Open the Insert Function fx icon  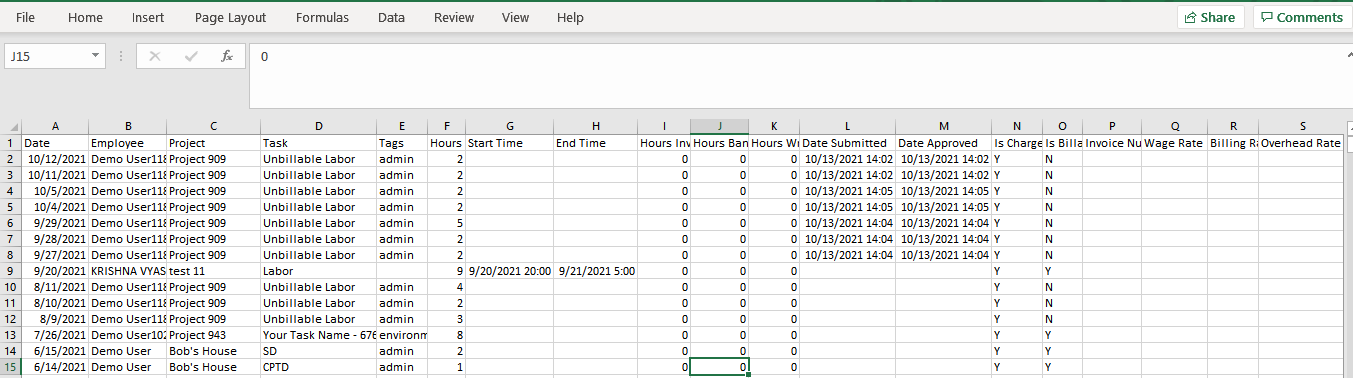coord(227,57)
